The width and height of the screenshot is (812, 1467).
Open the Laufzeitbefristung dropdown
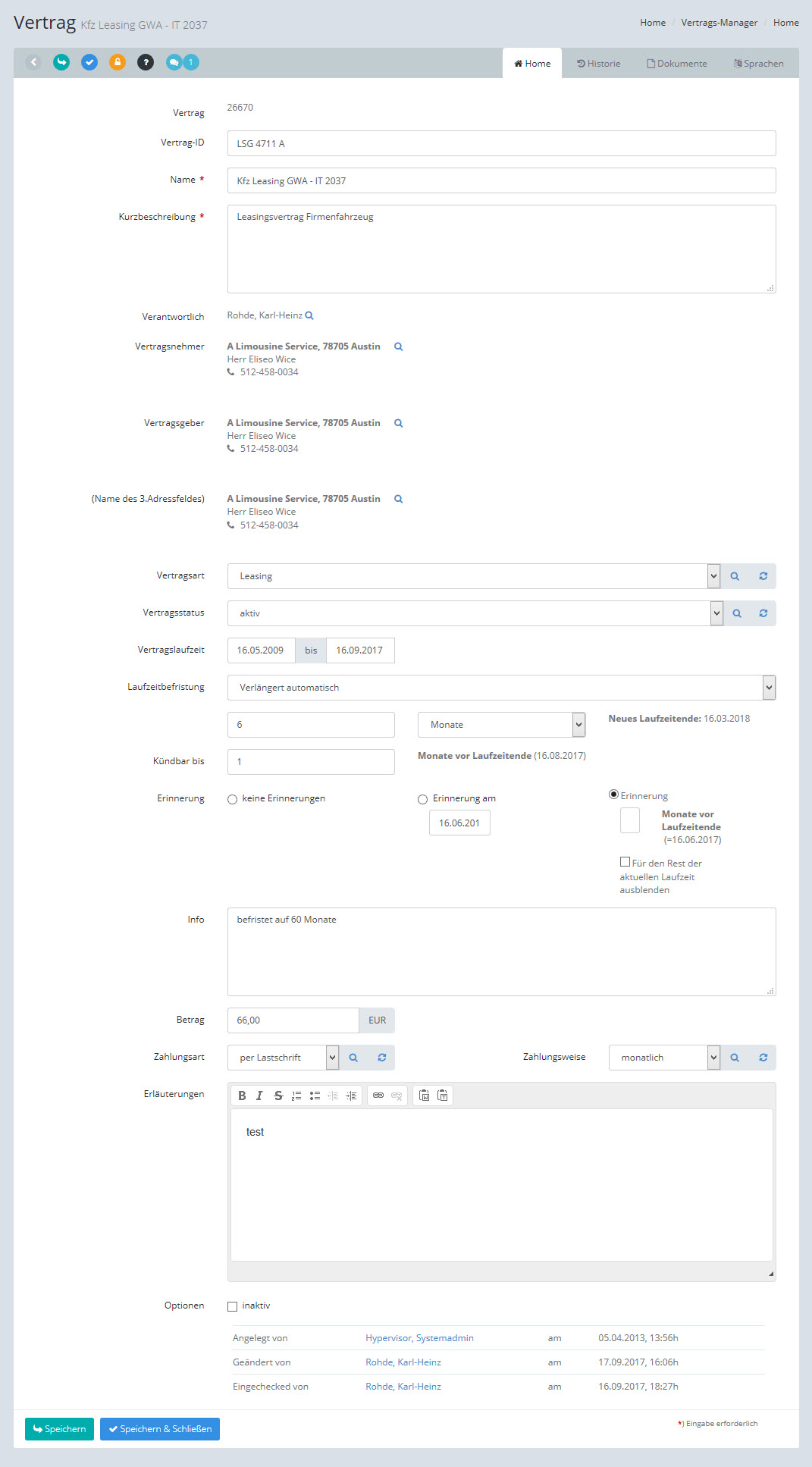tap(769, 688)
